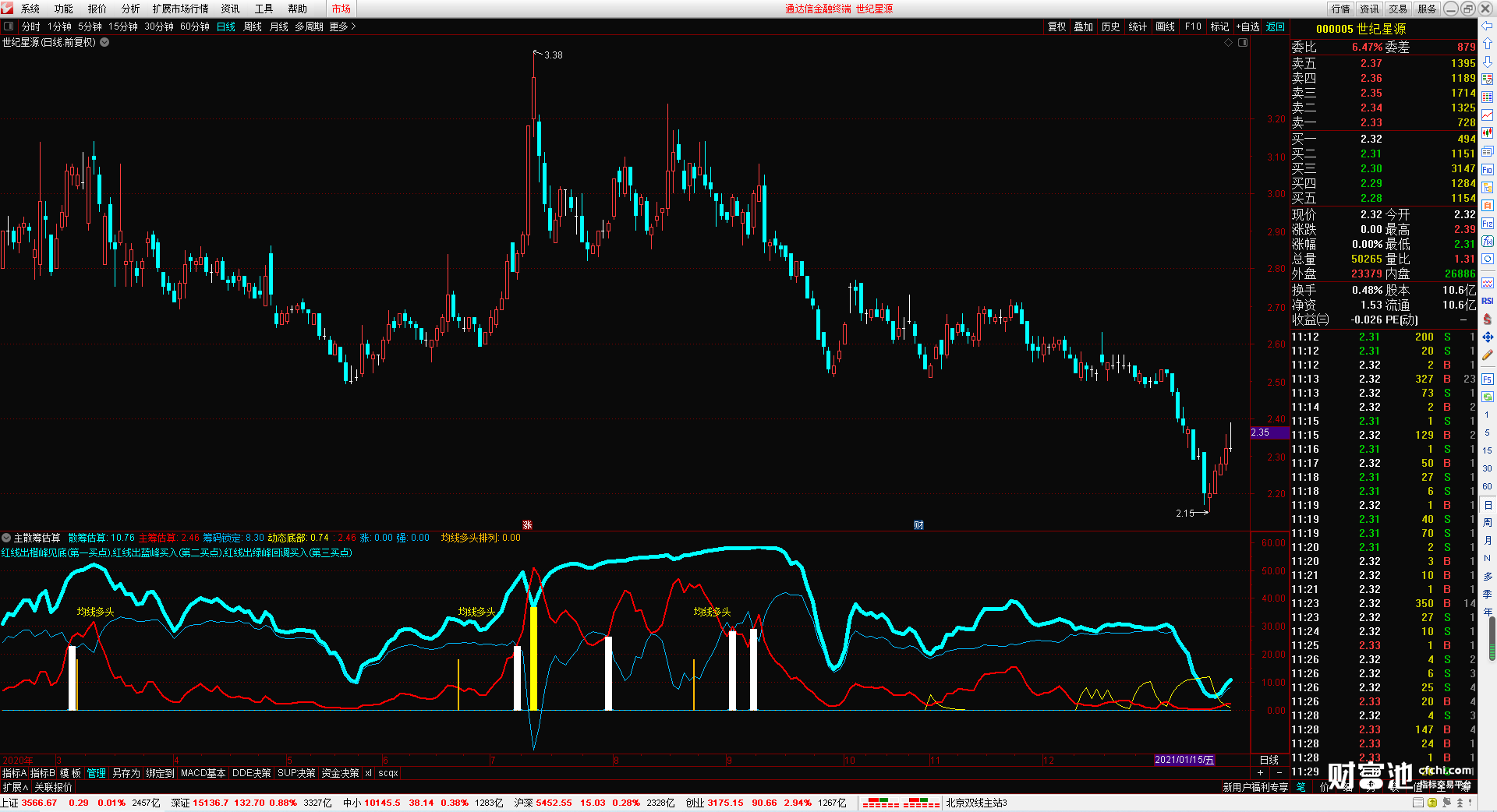The width and height of the screenshot is (1497, 812).
Task: Click the Fiz sidebar icon
Action: coord(1488,224)
